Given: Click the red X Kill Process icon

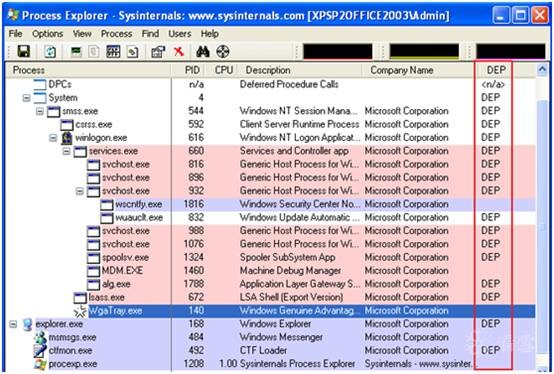Looking at the screenshot, I should 179,52.
